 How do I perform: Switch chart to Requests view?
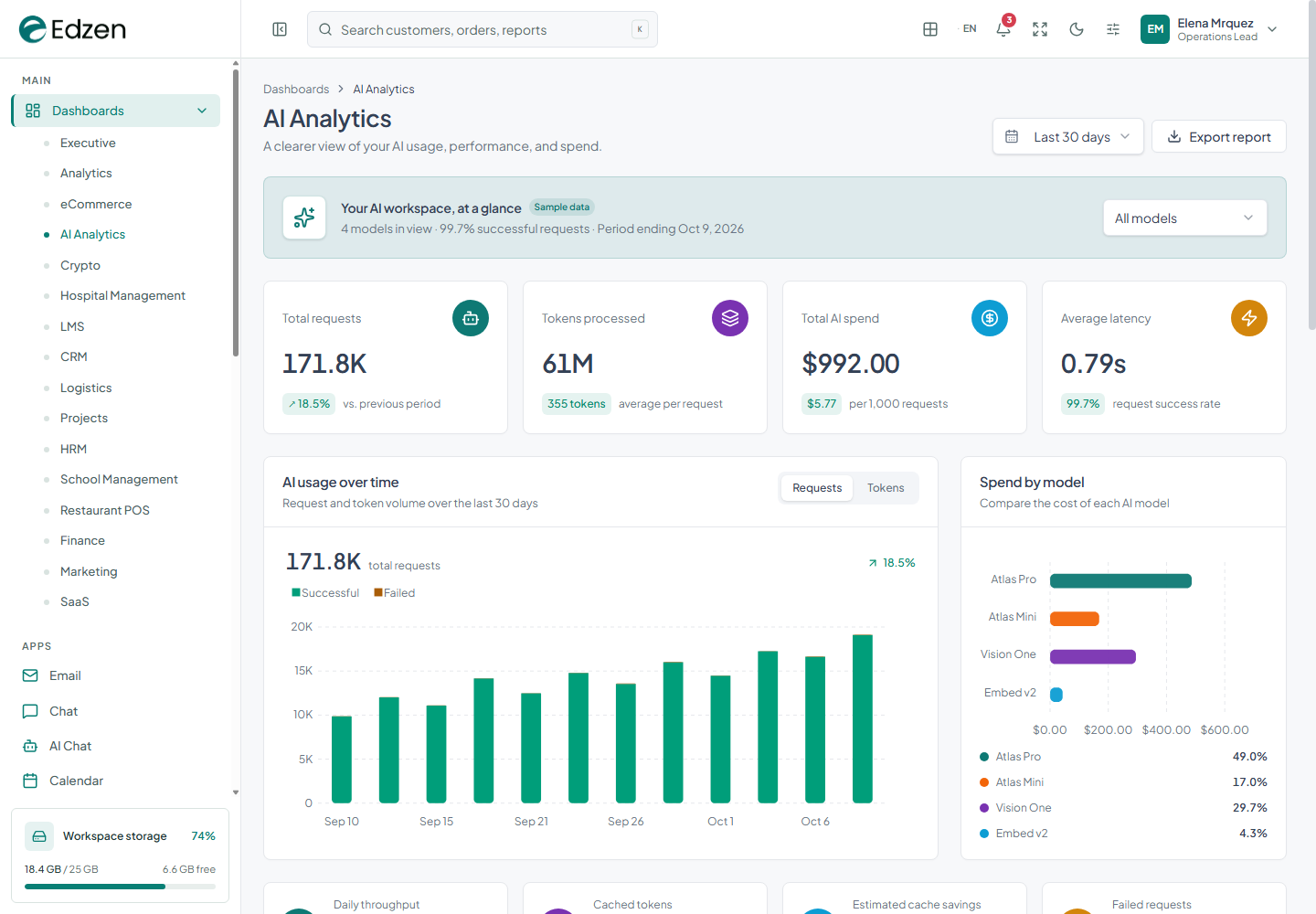click(817, 488)
